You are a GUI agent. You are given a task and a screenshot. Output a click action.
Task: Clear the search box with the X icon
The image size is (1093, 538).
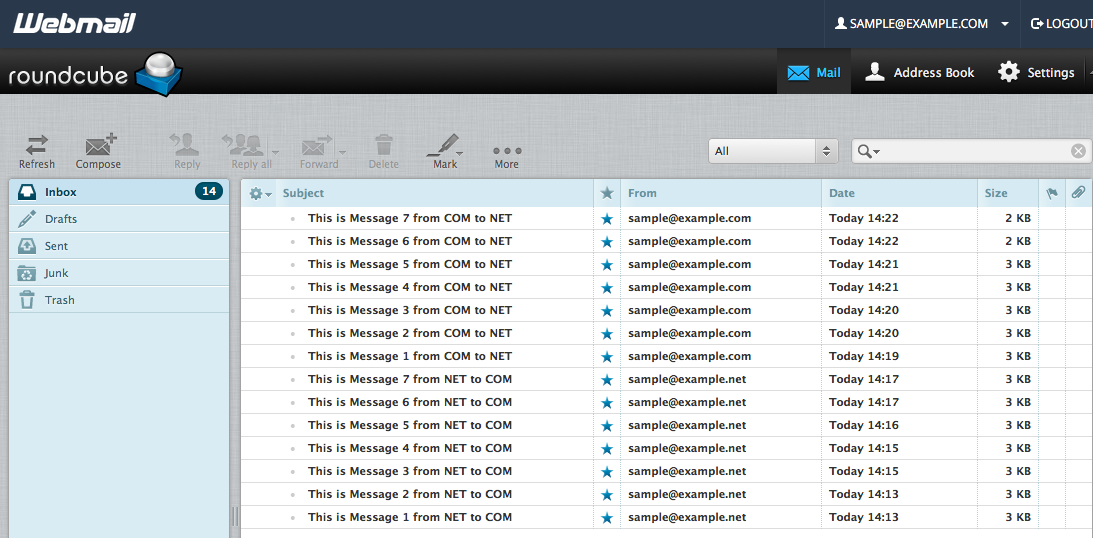(1078, 151)
